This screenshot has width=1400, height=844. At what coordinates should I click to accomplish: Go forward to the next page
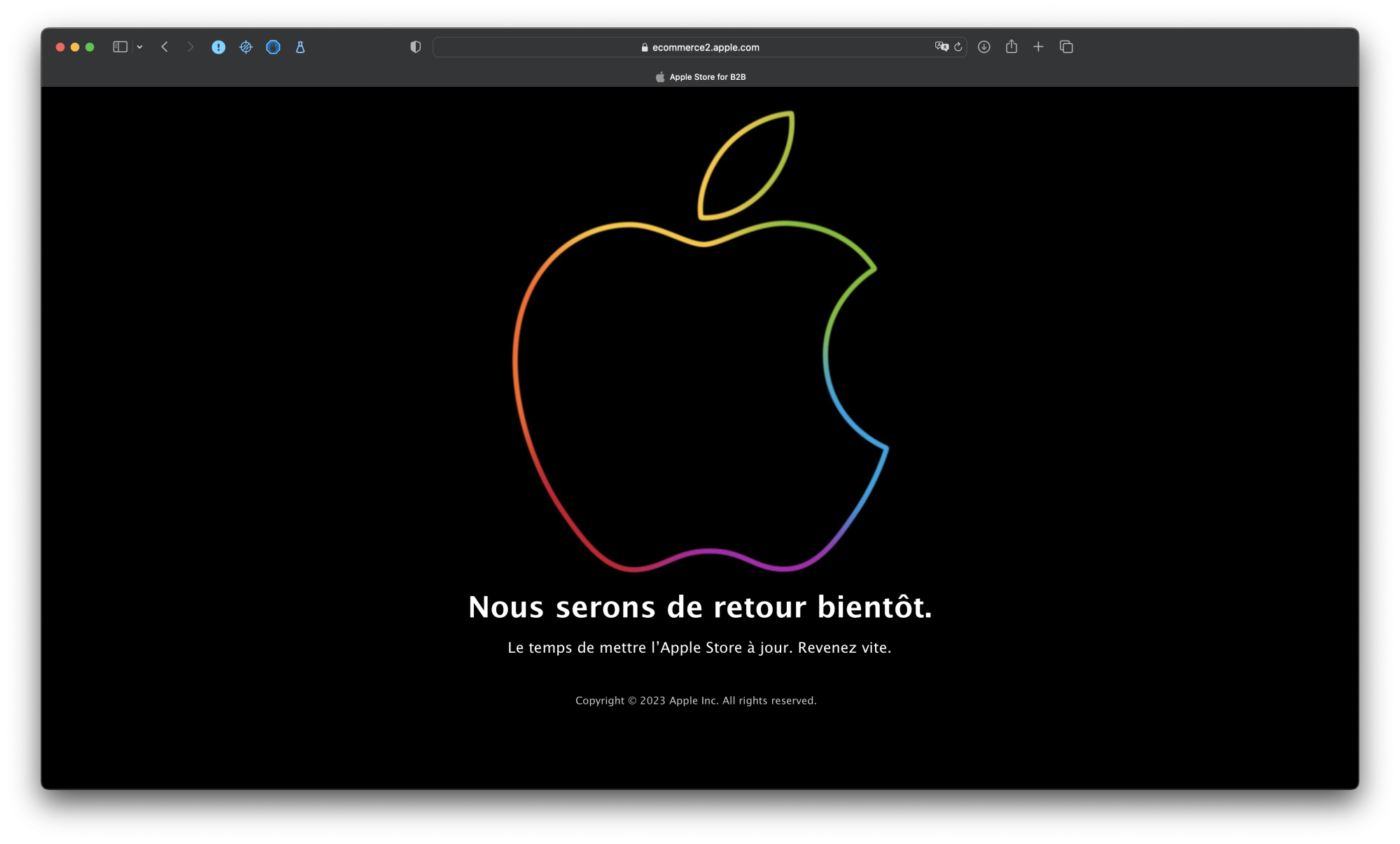[190, 47]
